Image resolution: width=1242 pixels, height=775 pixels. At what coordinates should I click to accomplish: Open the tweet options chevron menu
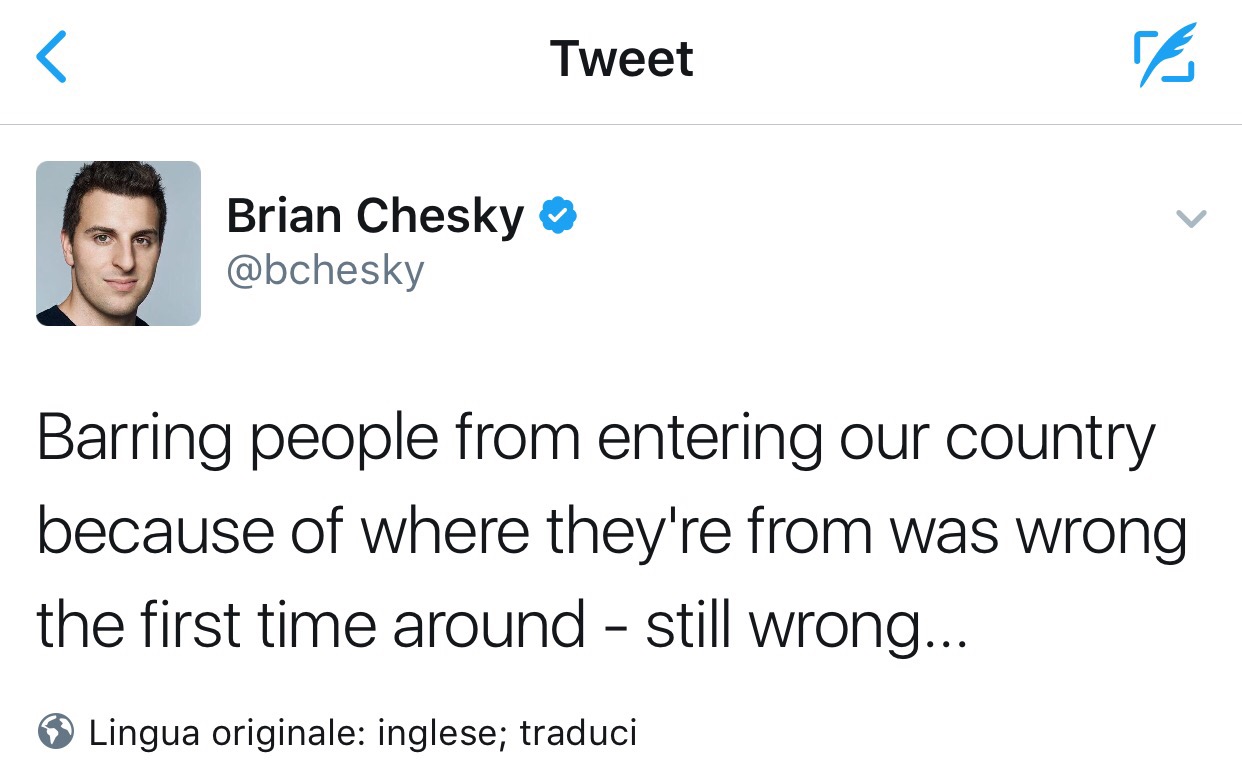tap(1191, 218)
